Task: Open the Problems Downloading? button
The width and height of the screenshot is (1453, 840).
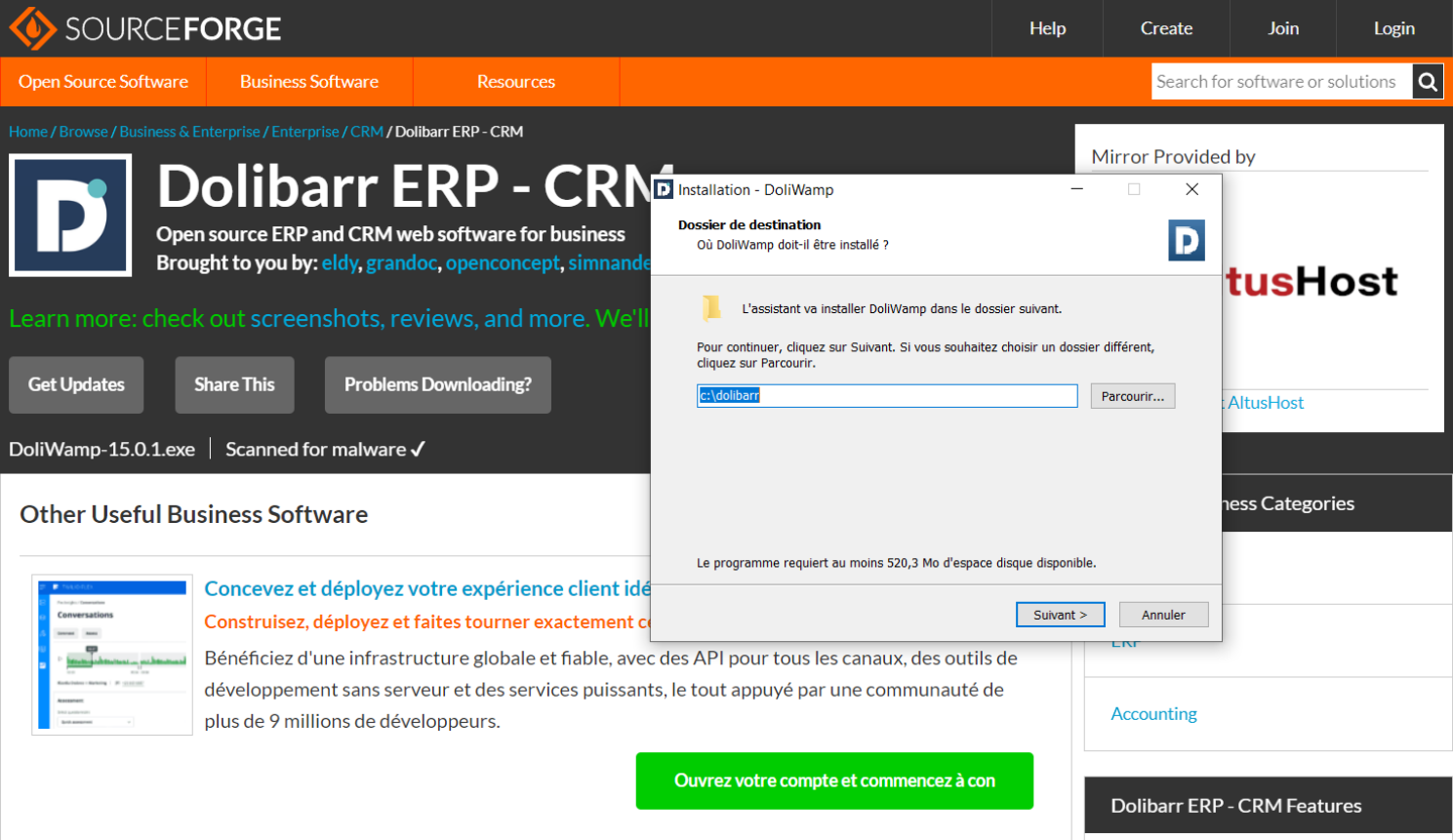Action: click(x=438, y=384)
